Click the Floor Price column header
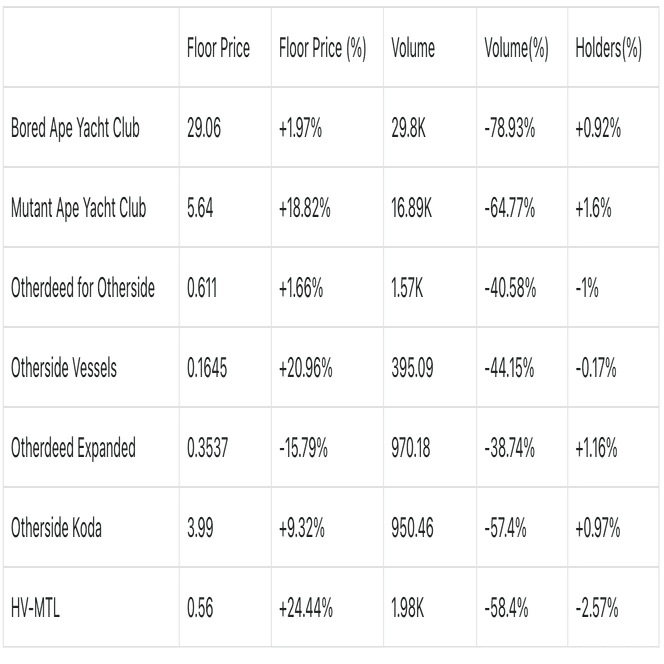664x664 pixels. (218, 50)
